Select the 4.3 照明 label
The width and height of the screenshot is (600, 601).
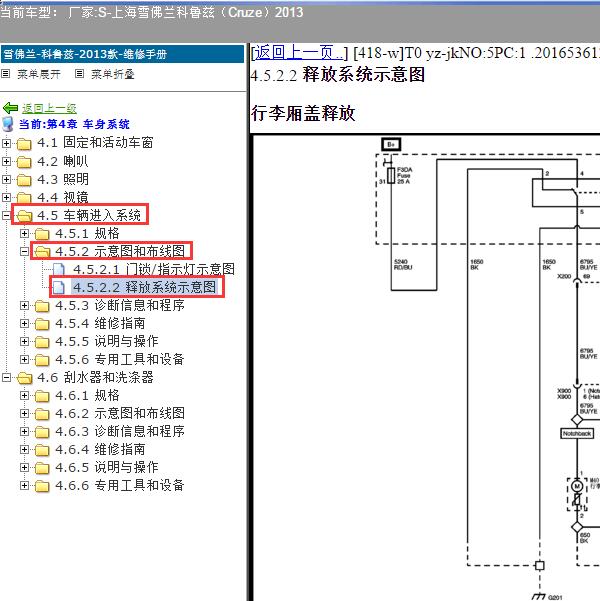(63, 179)
